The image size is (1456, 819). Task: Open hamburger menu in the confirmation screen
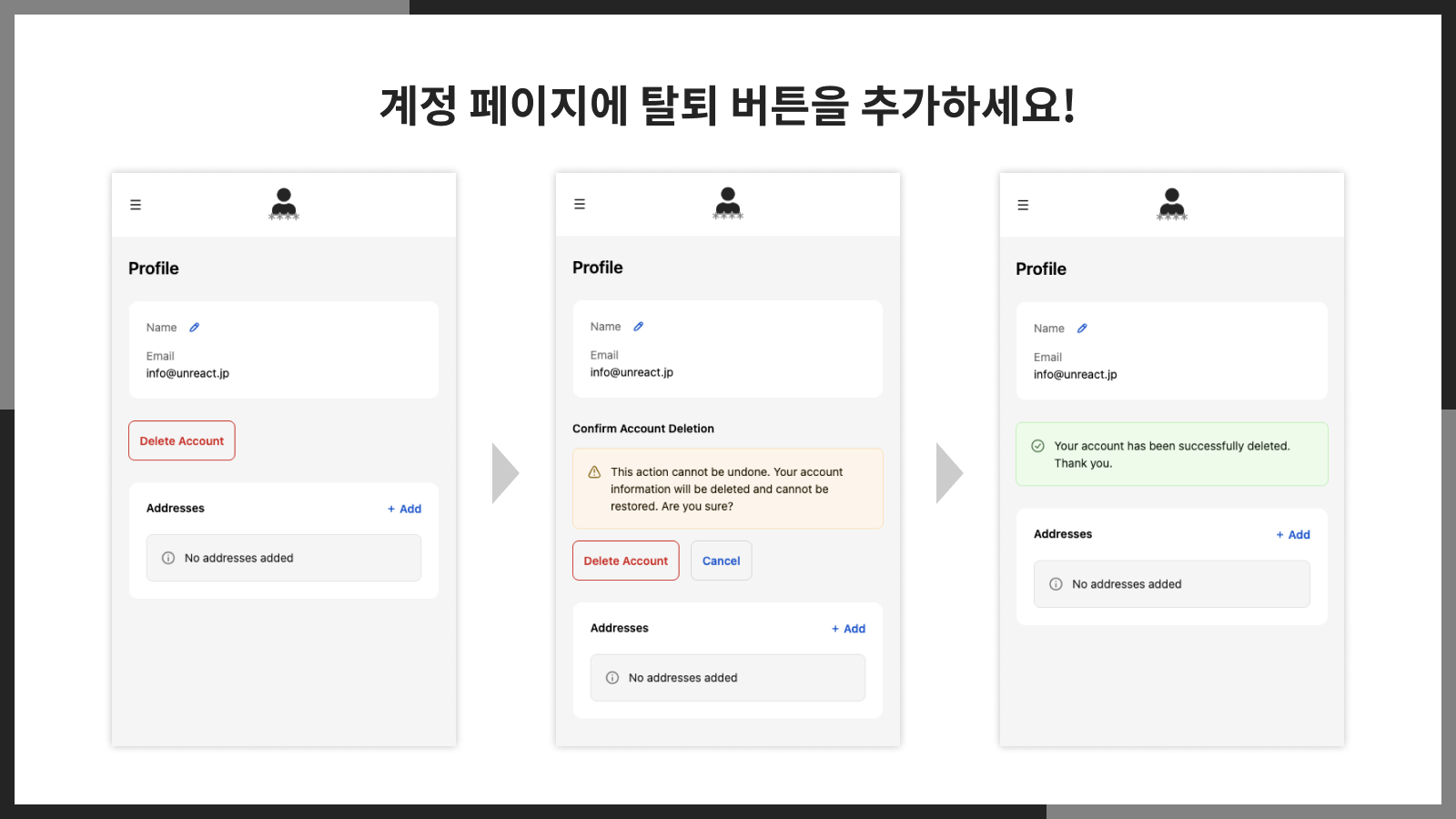(x=580, y=204)
